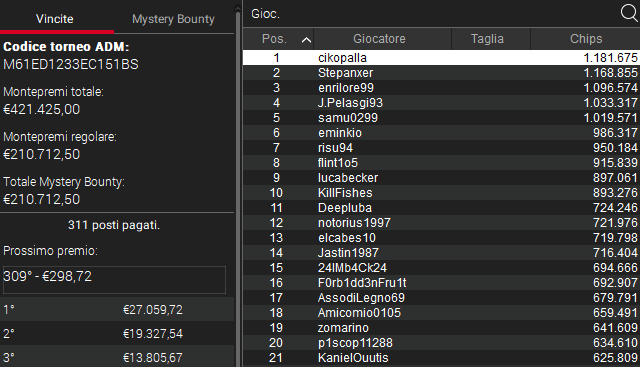640x367 pixels.
Task: Select player flint1o5 row
Action: pos(441,162)
